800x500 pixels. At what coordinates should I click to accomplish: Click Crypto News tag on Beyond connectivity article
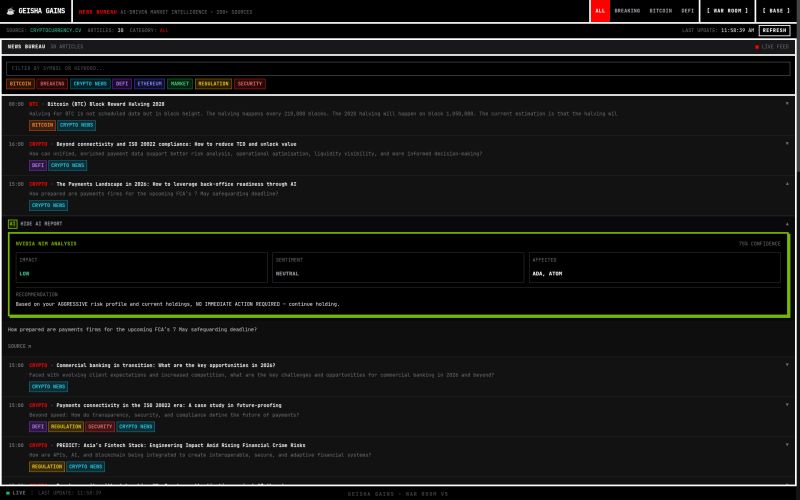68,165
